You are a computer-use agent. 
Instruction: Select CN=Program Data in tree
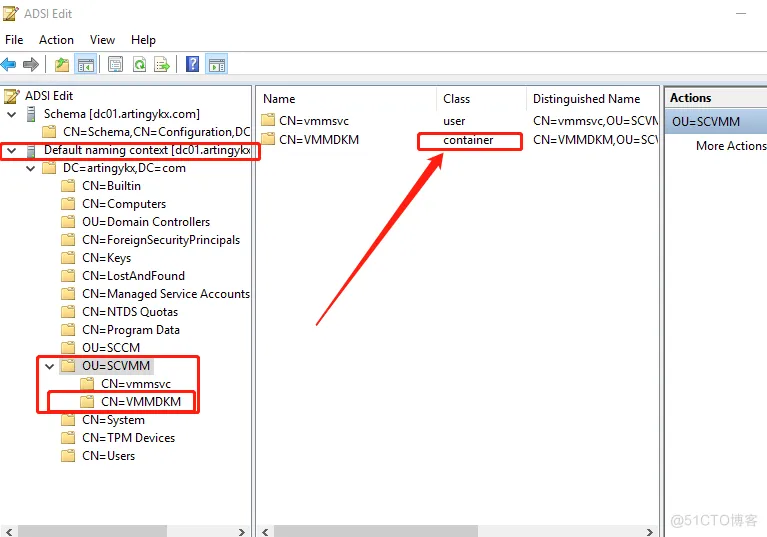click(x=131, y=330)
